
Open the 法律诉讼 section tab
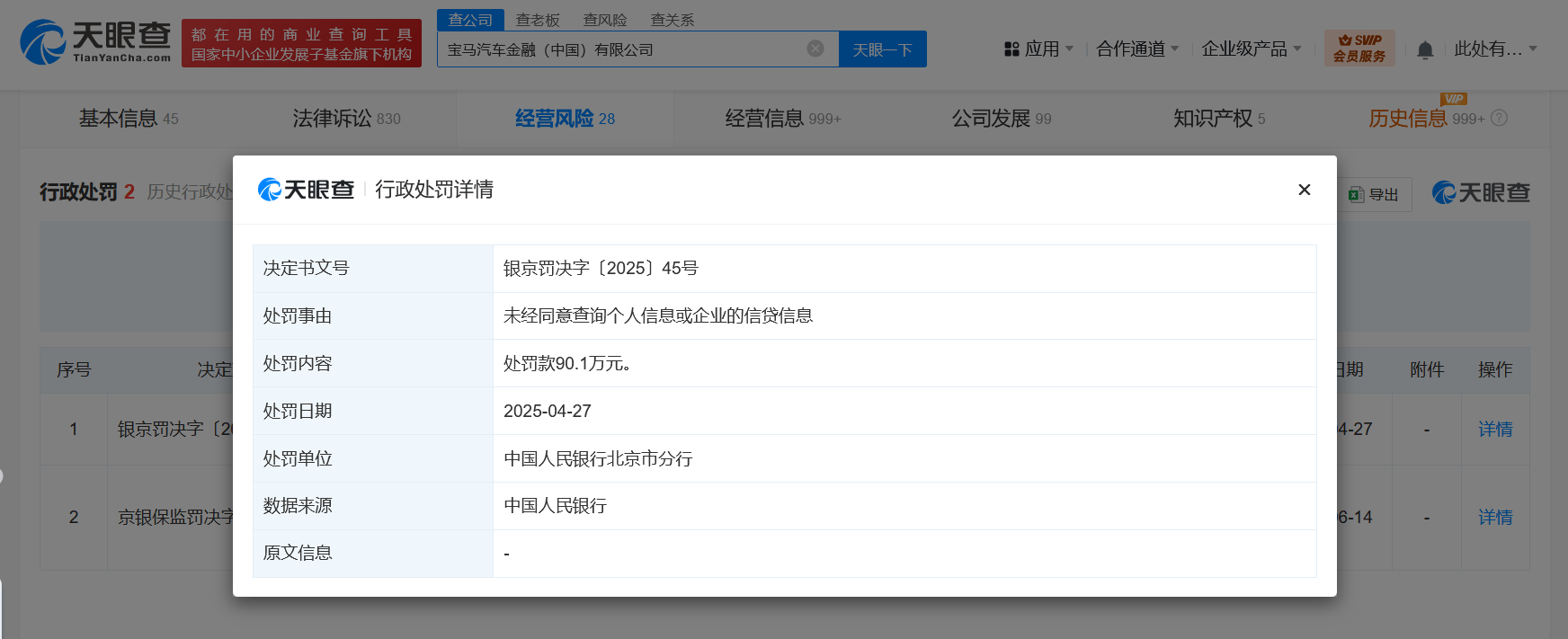346,119
